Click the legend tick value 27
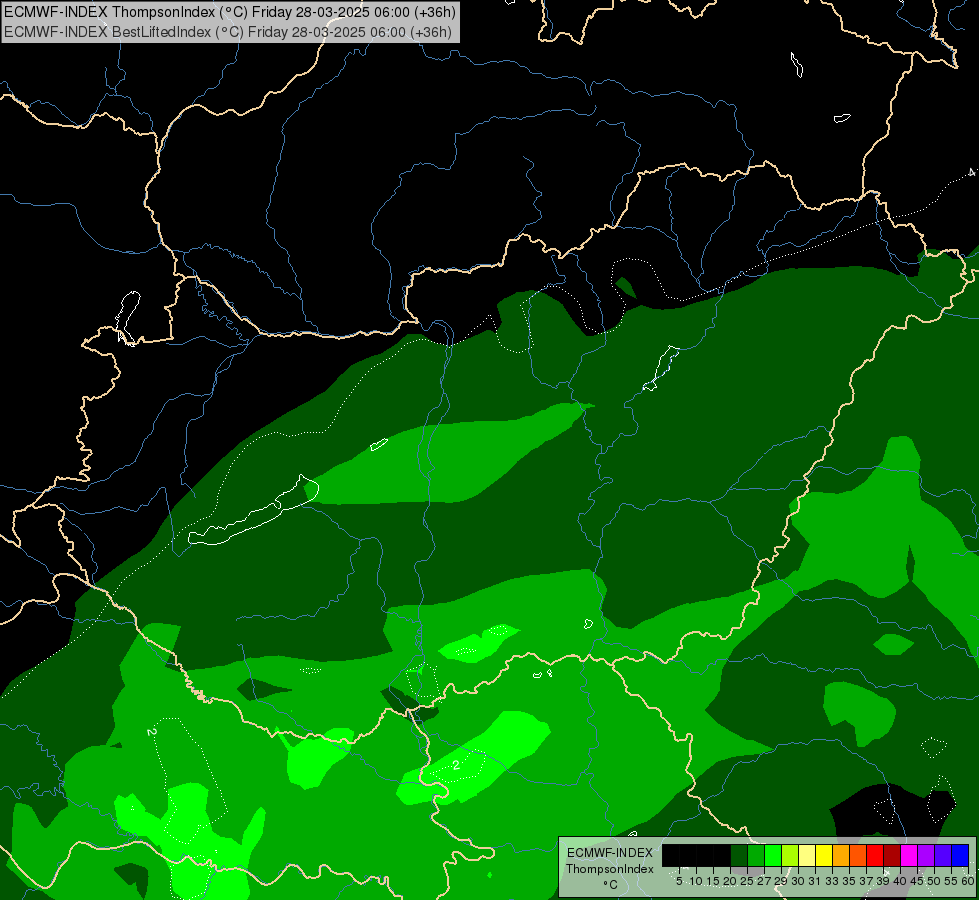 point(764,881)
